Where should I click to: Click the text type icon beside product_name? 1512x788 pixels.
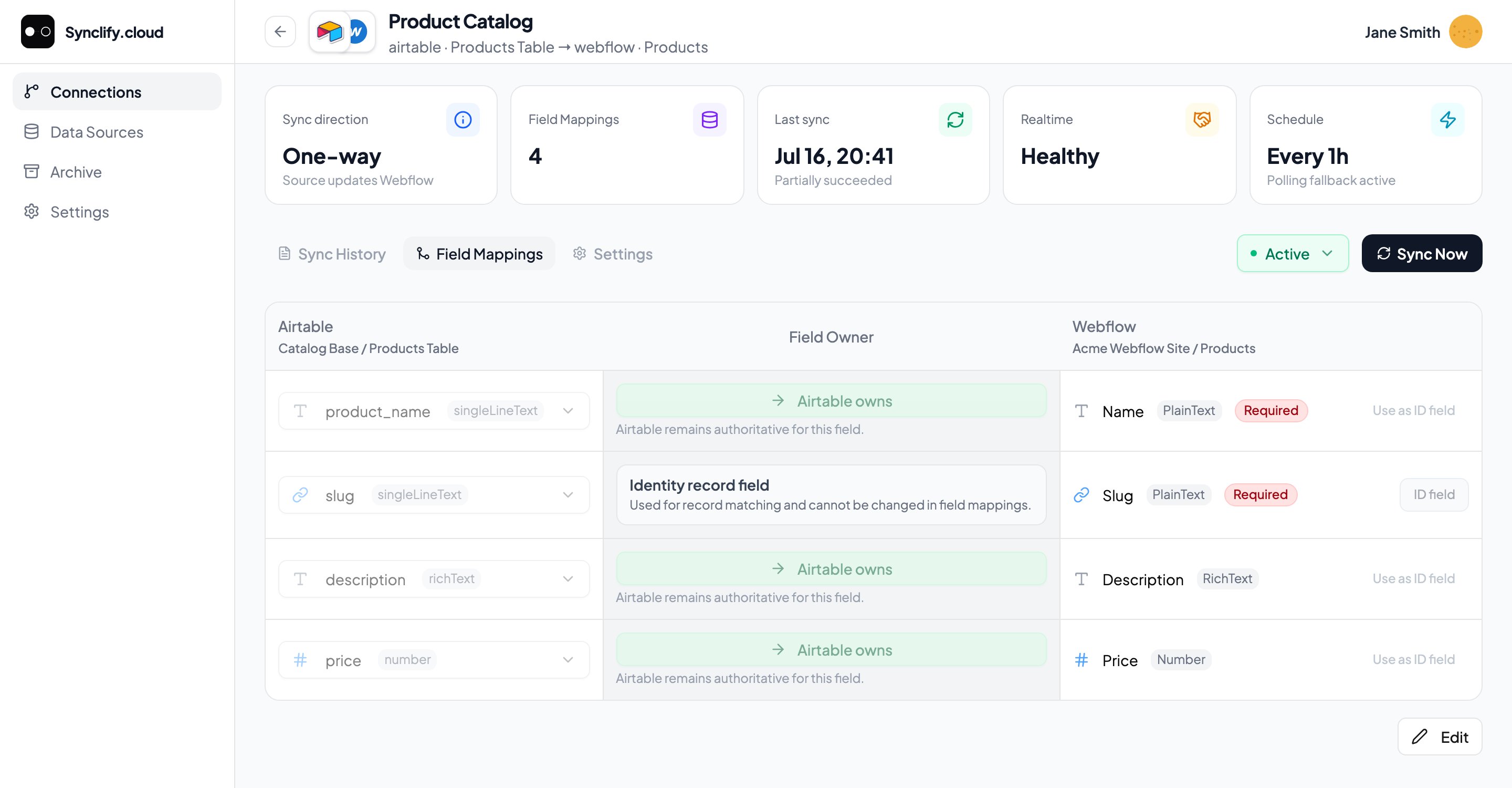300,411
